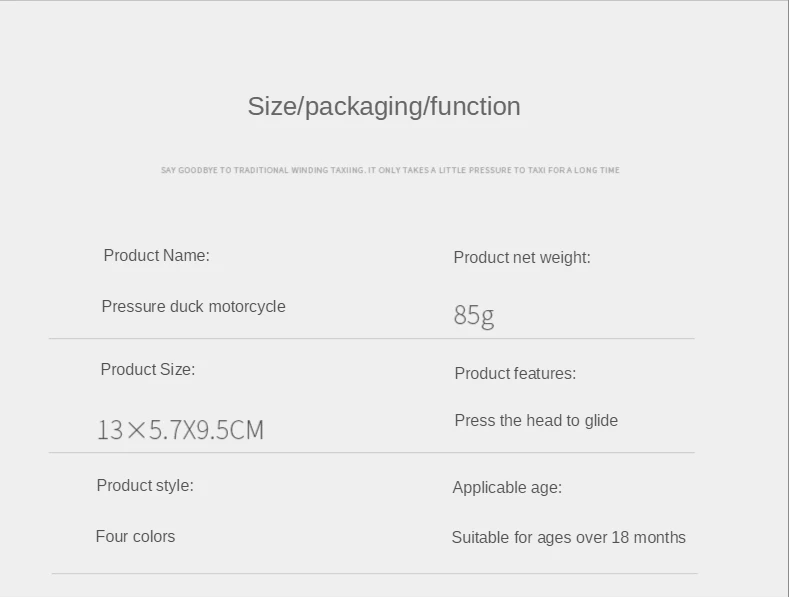Click the 85g weight value
789x597 pixels.
[474, 316]
